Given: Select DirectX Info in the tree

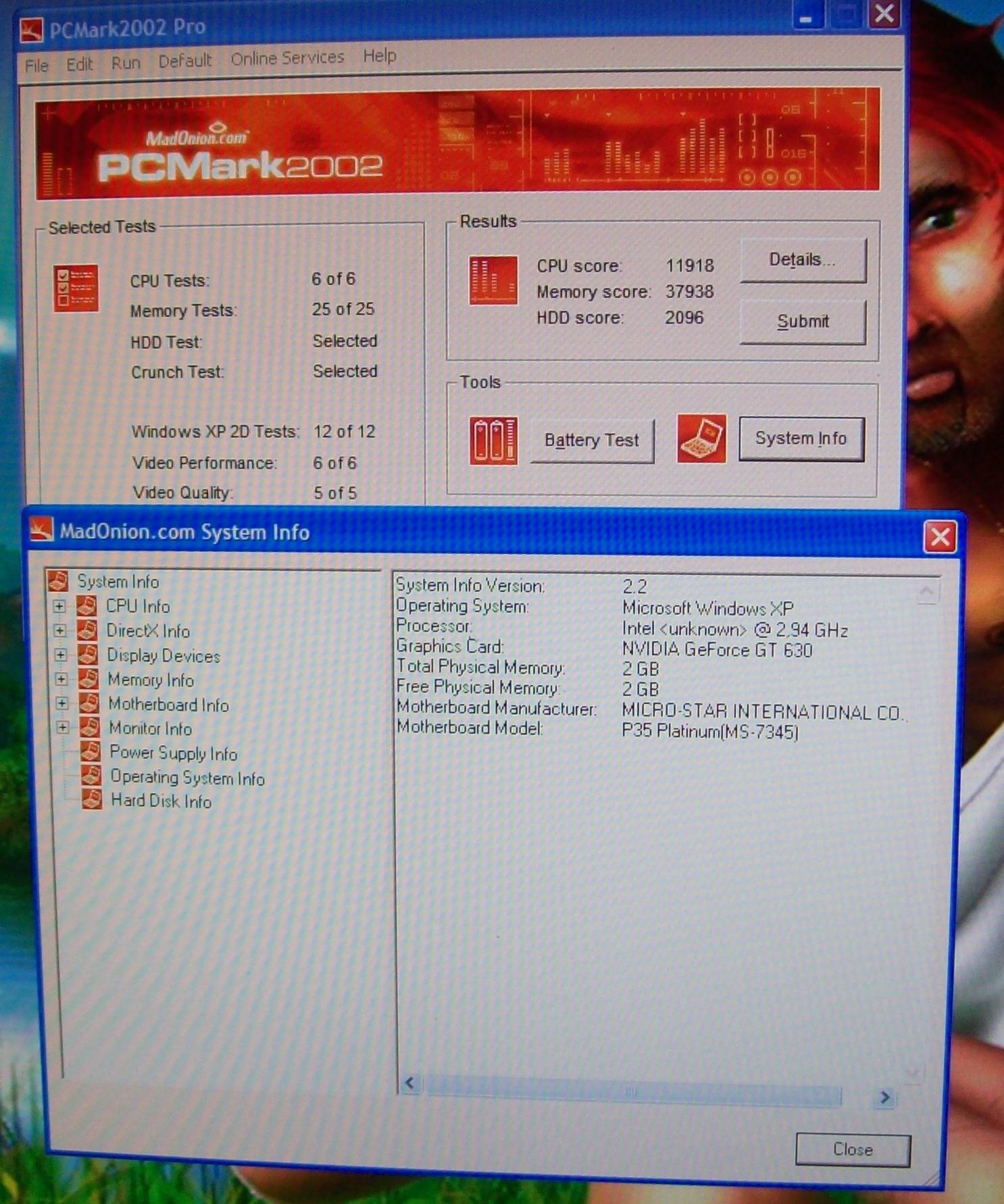Looking at the screenshot, I should pos(148,631).
